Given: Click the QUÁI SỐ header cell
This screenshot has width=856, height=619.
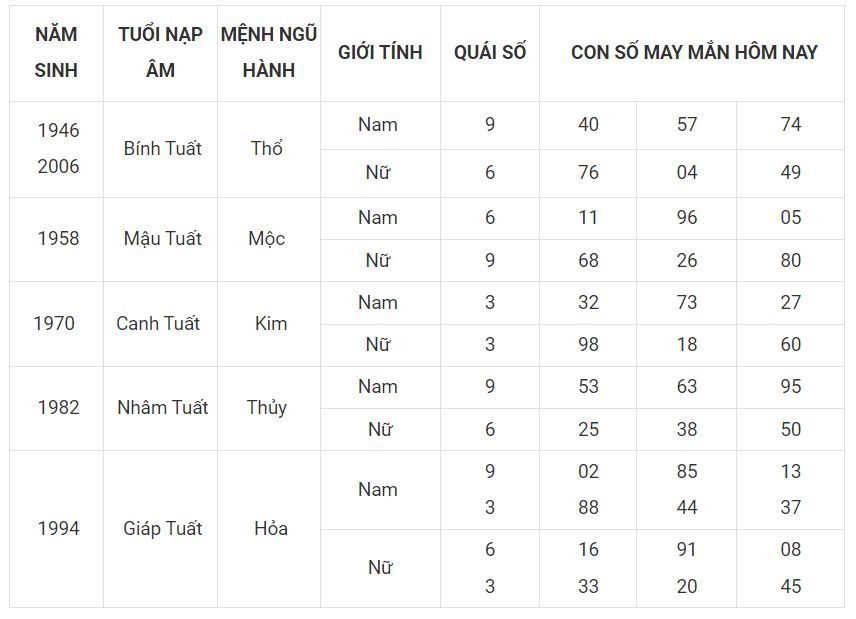Looking at the screenshot, I should click(490, 53).
